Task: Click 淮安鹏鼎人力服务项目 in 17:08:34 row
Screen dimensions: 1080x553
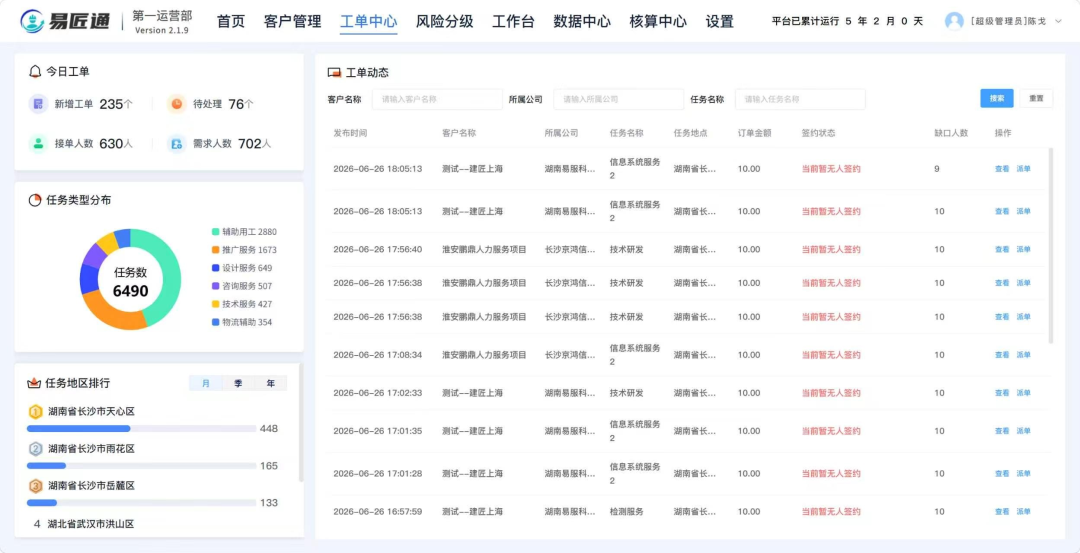Action: pyautogui.click(x=484, y=355)
